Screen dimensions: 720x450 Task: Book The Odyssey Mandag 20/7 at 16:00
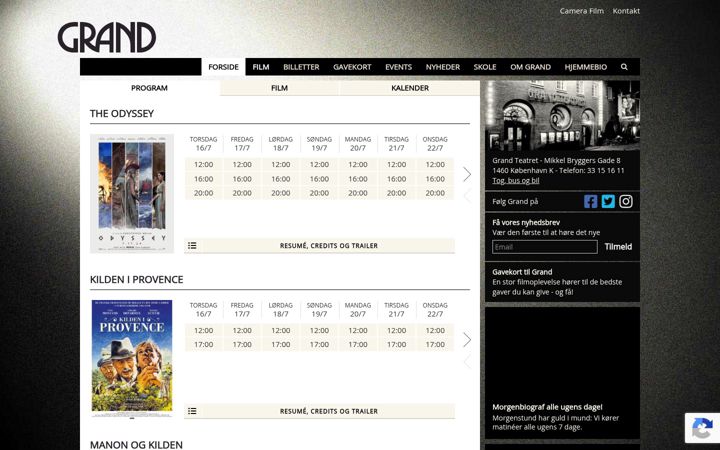pyautogui.click(x=358, y=179)
